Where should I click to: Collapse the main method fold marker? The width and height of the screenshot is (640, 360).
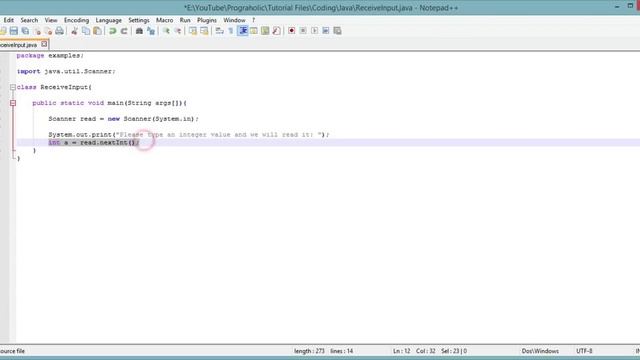click(13, 103)
